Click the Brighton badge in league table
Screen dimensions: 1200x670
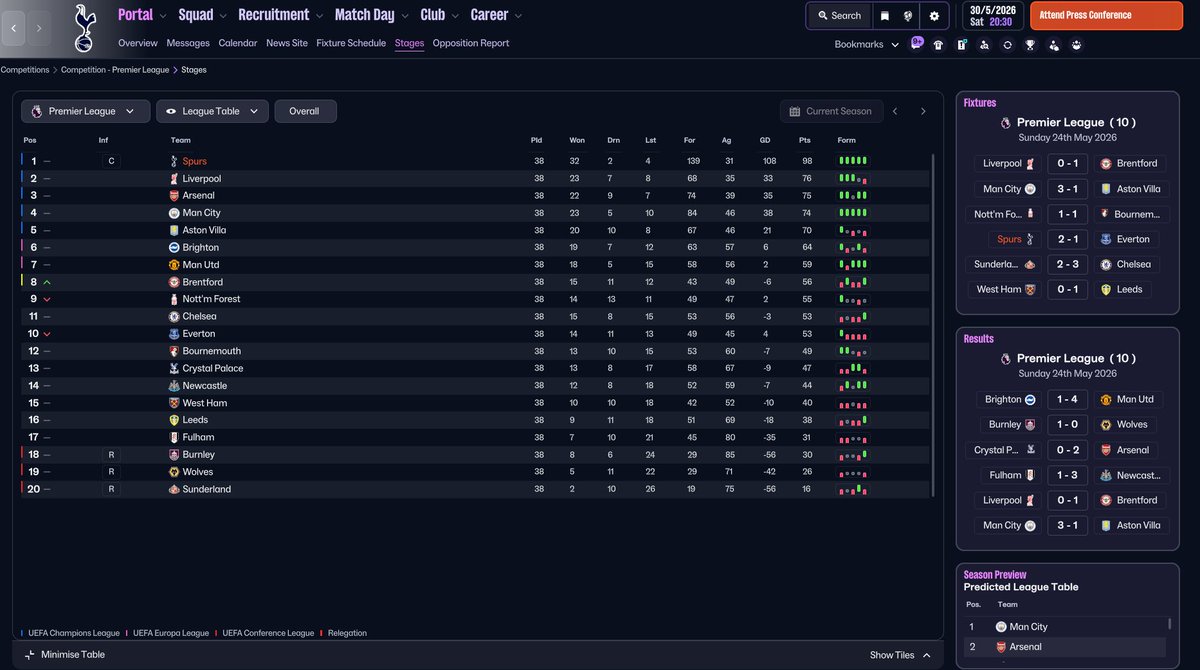pos(174,248)
